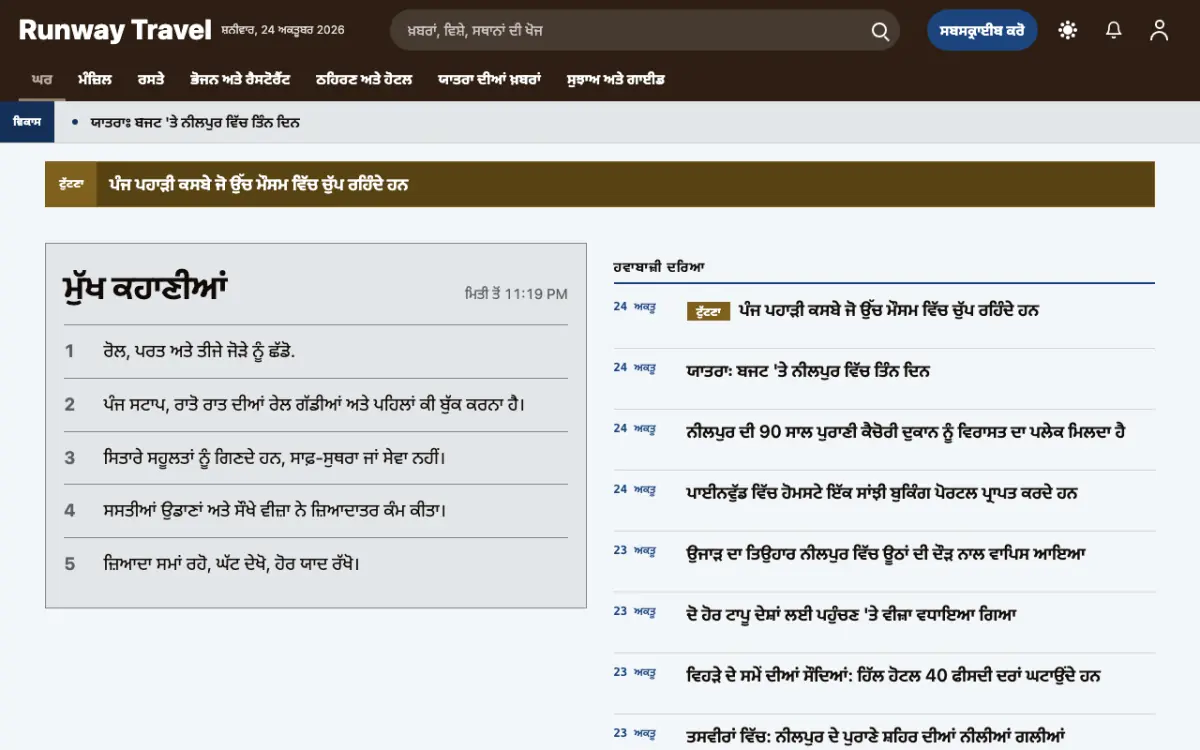Image resolution: width=1200 pixels, height=750 pixels.
Task: Click the ਹਵਾਬਾਜ਼ੀ ਦਰਿਆ feed heading
Action: point(660,267)
